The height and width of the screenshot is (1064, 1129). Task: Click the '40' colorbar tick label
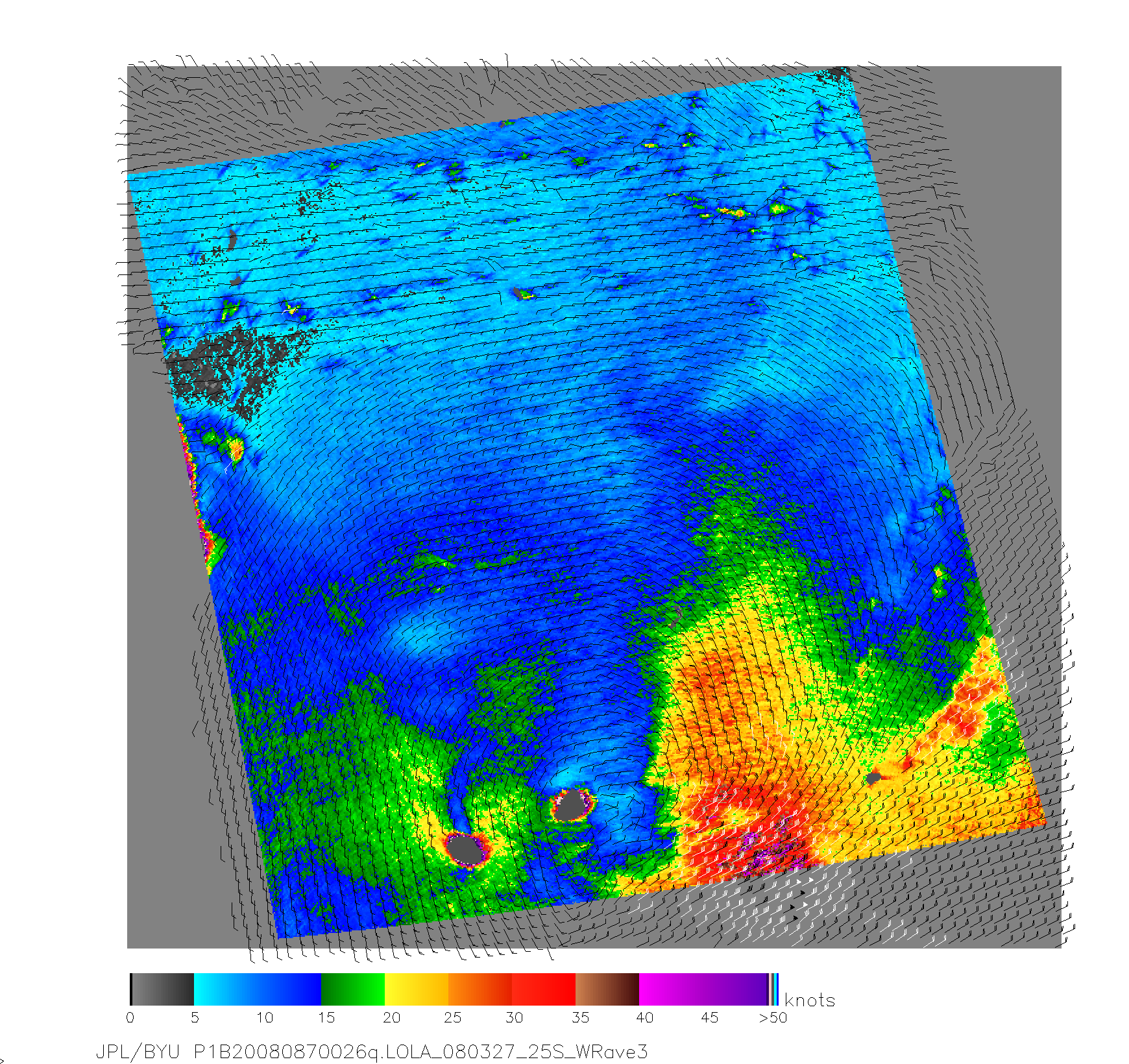(x=644, y=1017)
